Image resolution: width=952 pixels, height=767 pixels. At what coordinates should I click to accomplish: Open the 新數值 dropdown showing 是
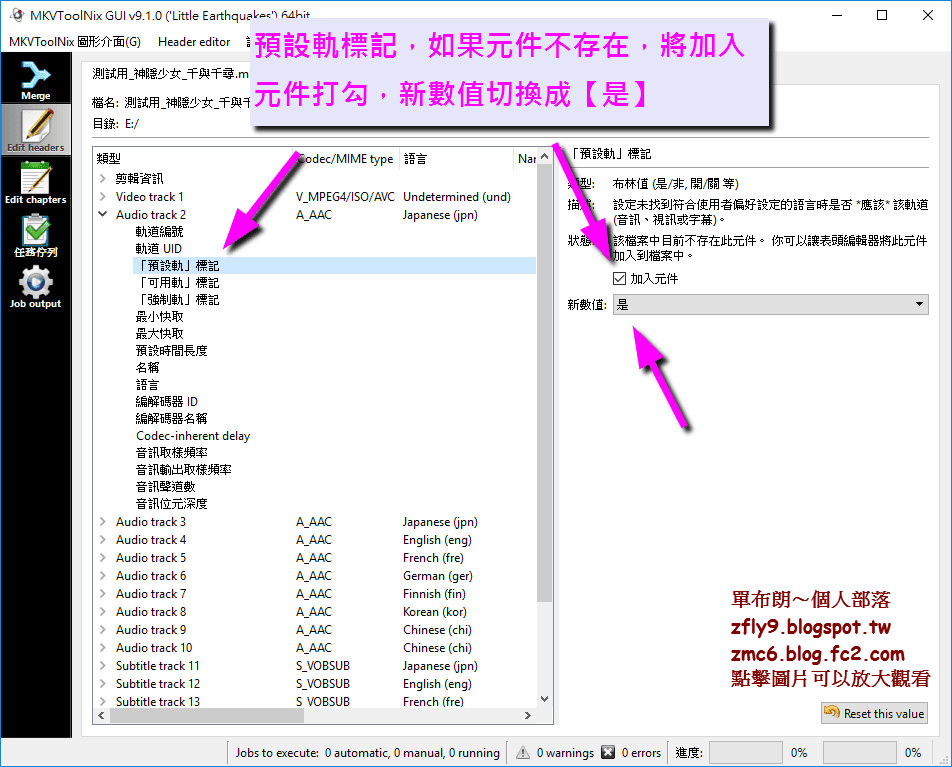tap(770, 304)
